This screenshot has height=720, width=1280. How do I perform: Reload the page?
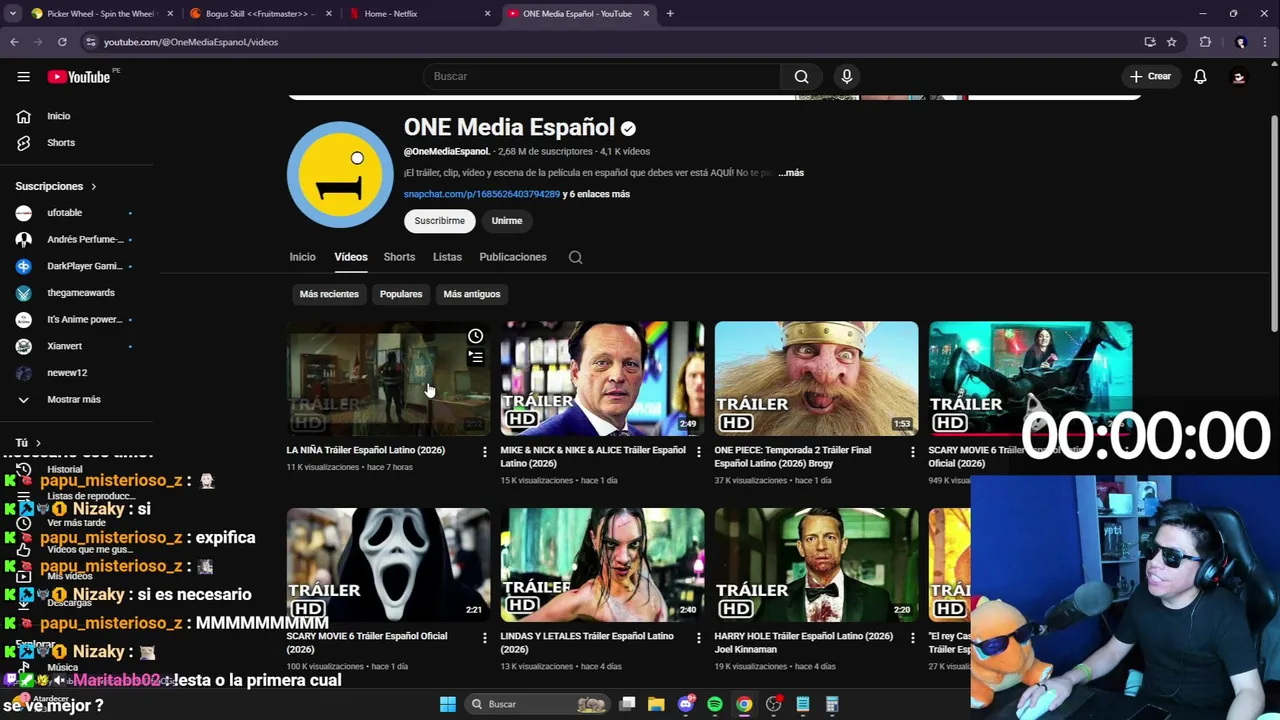pos(62,42)
